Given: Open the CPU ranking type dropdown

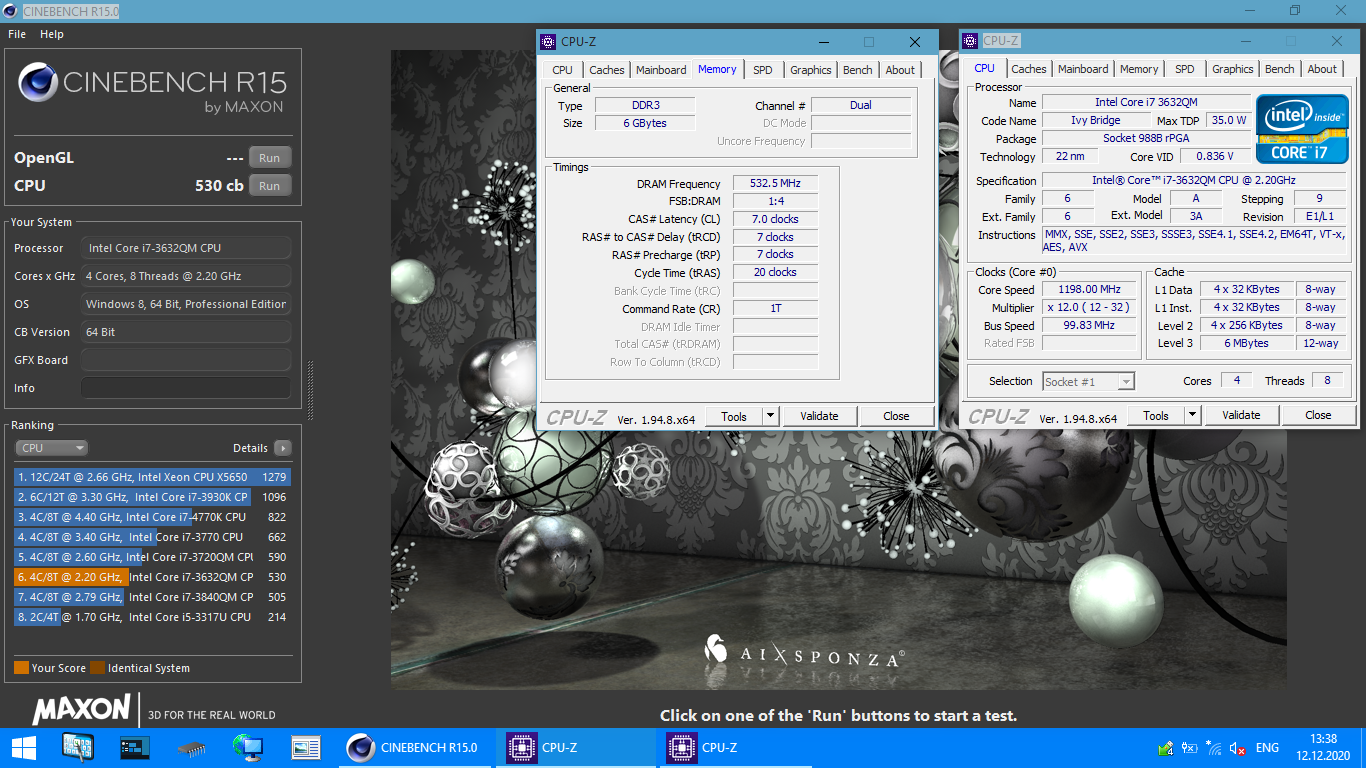Looking at the screenshot, I should coord(51,448).
